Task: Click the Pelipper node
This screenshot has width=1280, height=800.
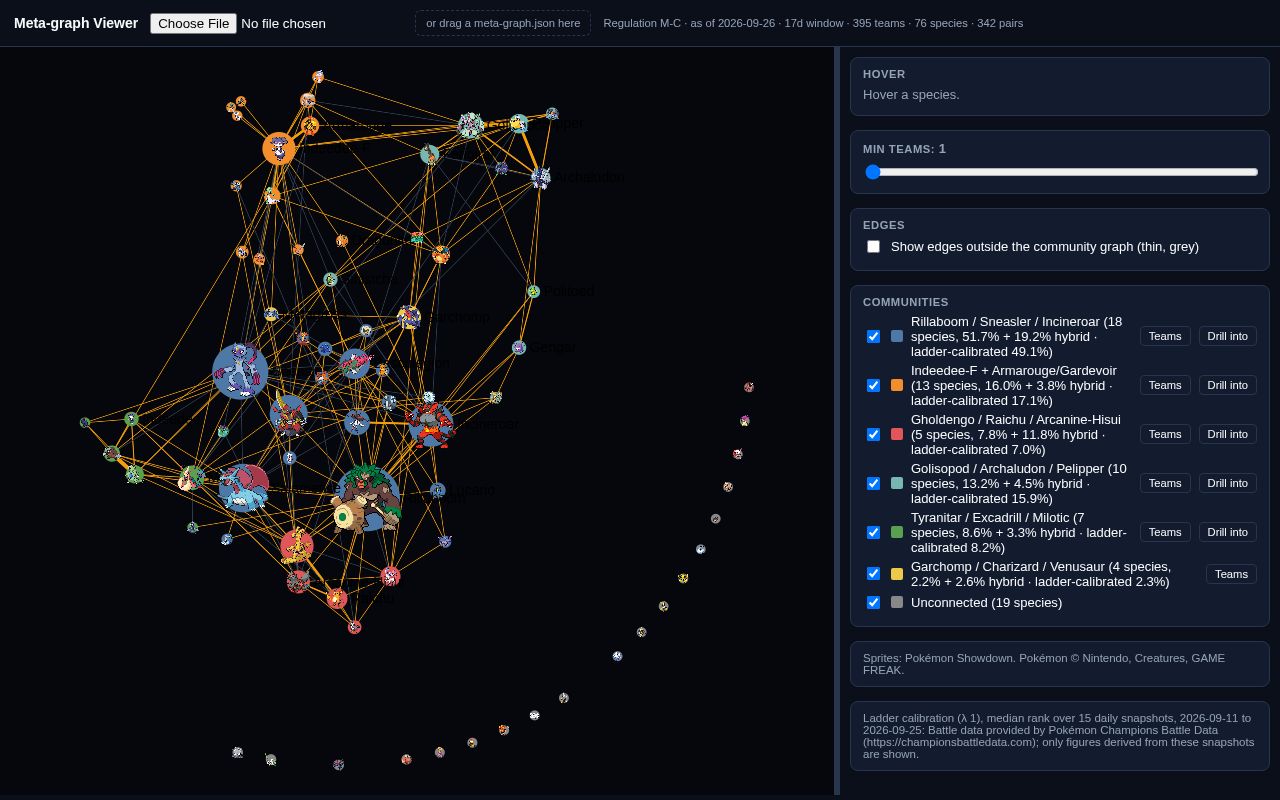Action: tap(518, 124)
